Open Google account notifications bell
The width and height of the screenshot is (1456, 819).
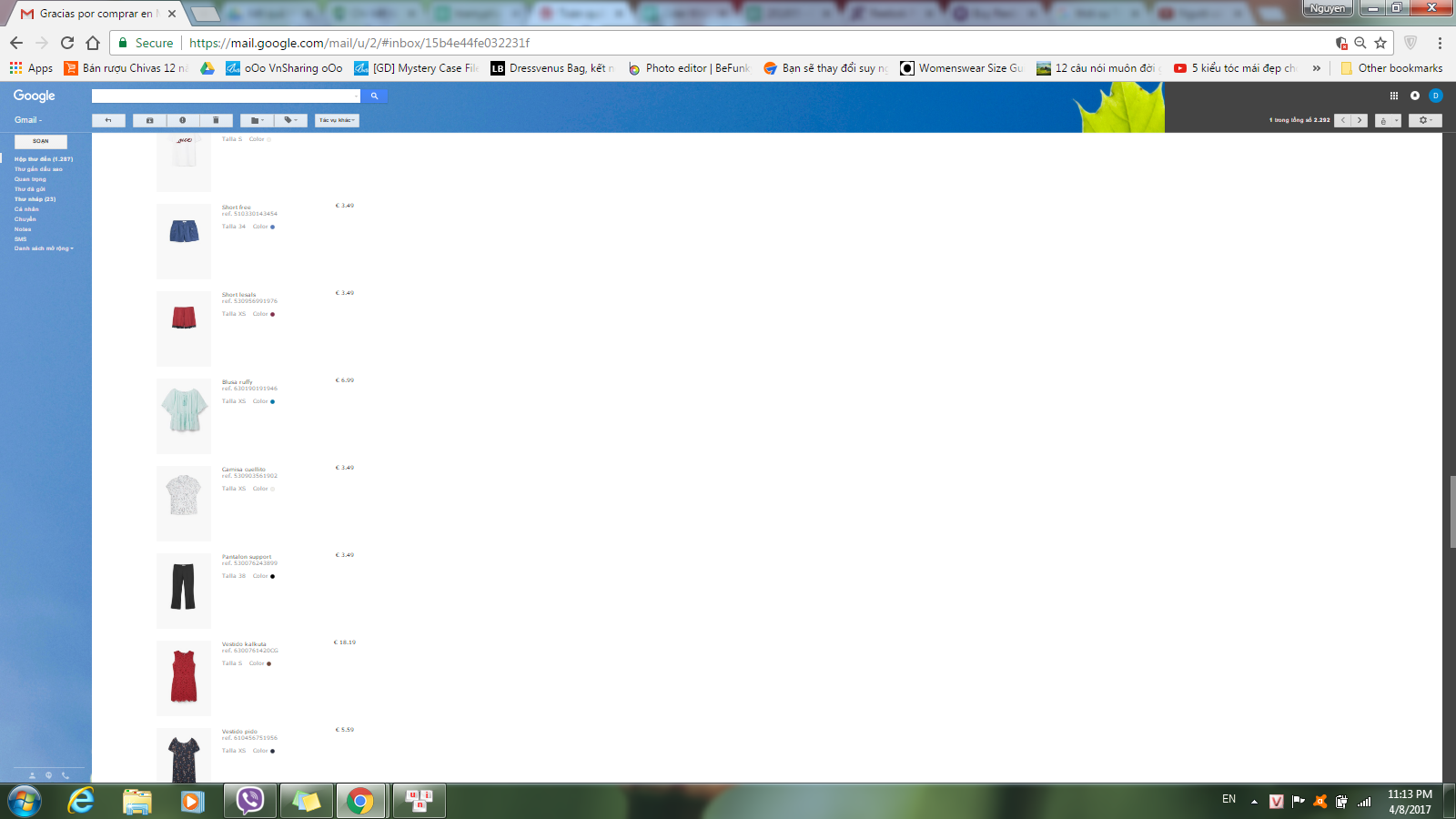point(1414,96)
